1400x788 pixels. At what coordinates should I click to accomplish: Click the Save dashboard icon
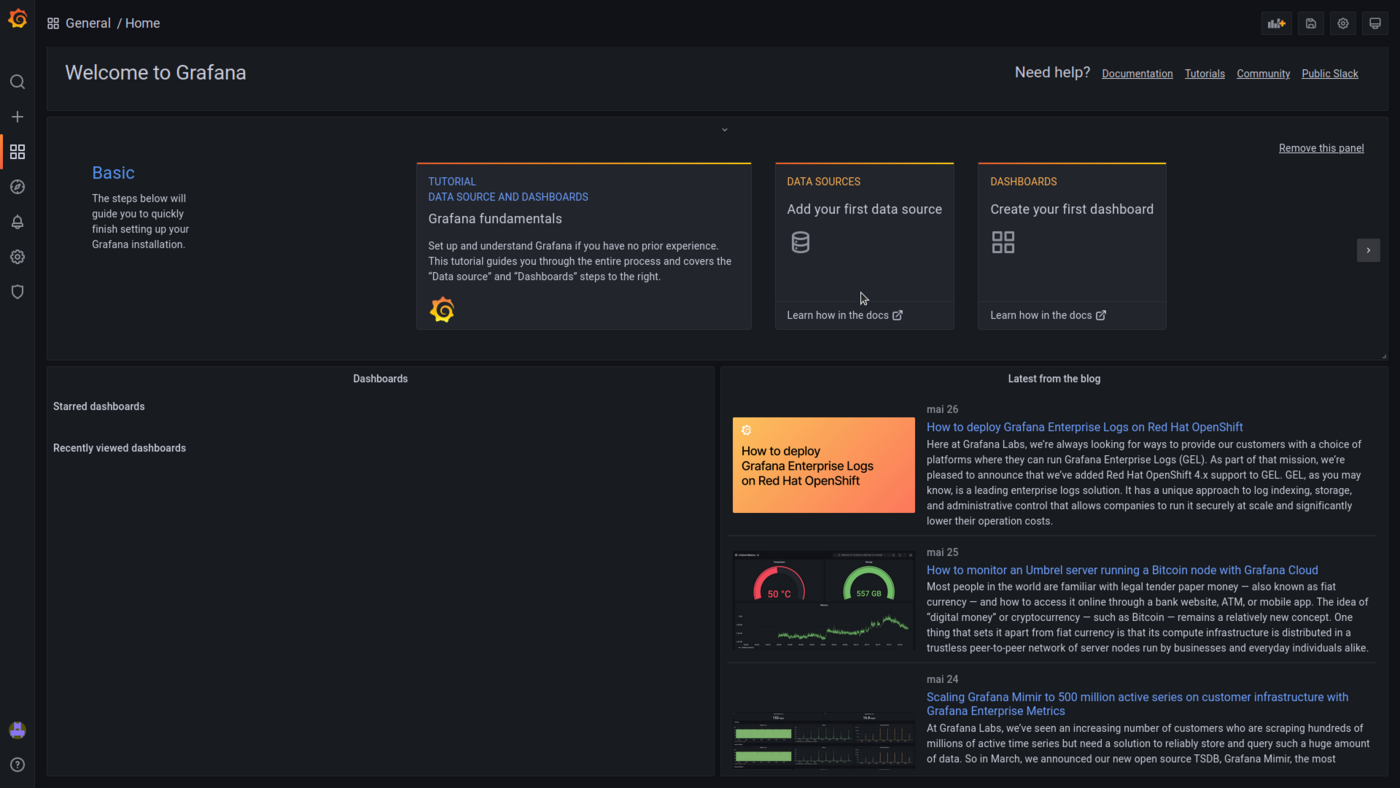tap(1310, 23)
